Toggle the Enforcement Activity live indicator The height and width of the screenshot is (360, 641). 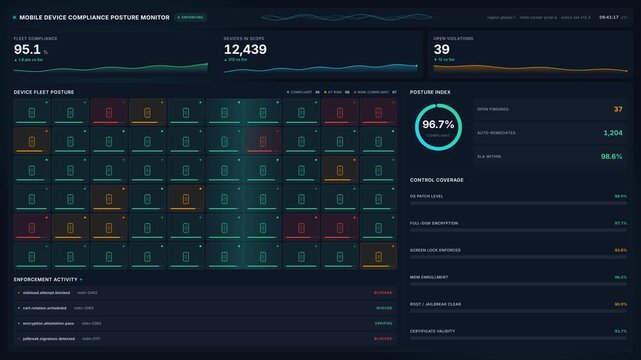(81, 280)
